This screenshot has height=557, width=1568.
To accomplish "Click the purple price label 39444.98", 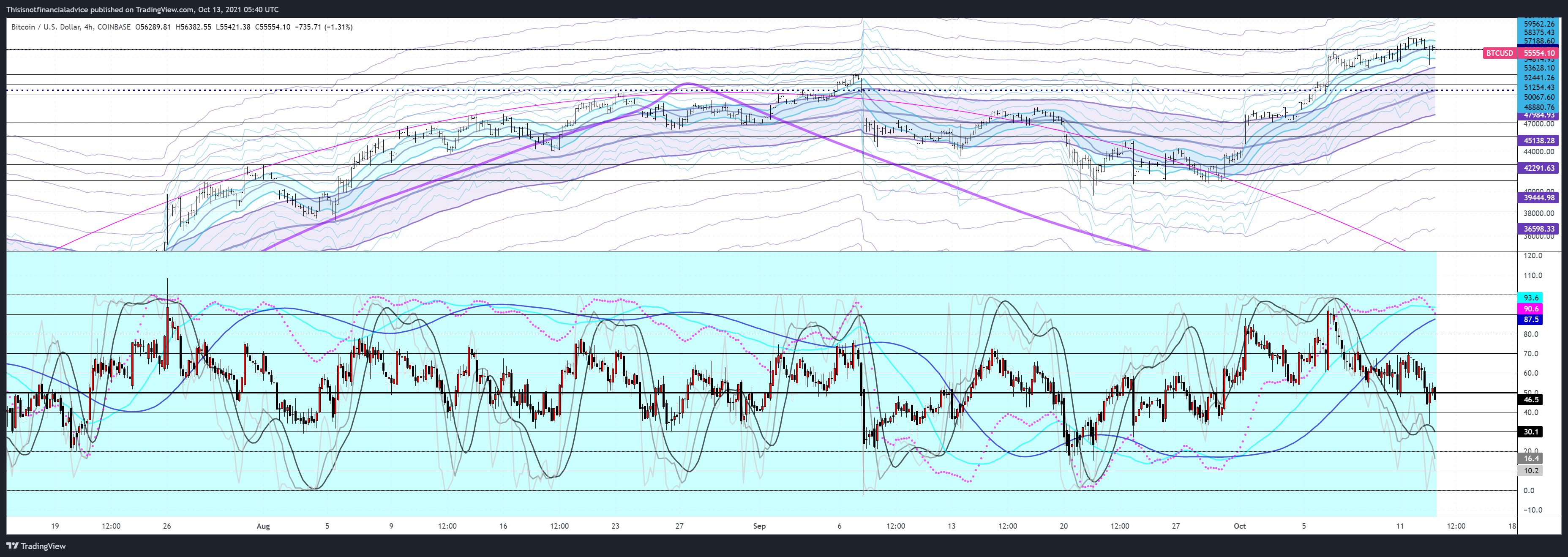I will pyautogui.click(x=1539, y=197).
